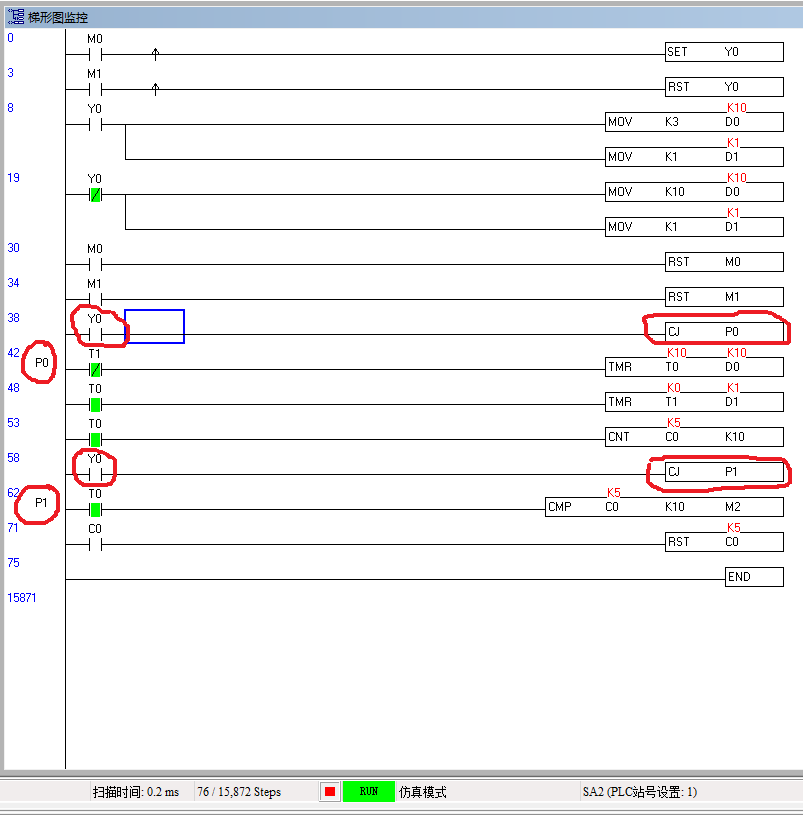
Task: Click the P1 pointer label in margin
Action: [41, 503]
